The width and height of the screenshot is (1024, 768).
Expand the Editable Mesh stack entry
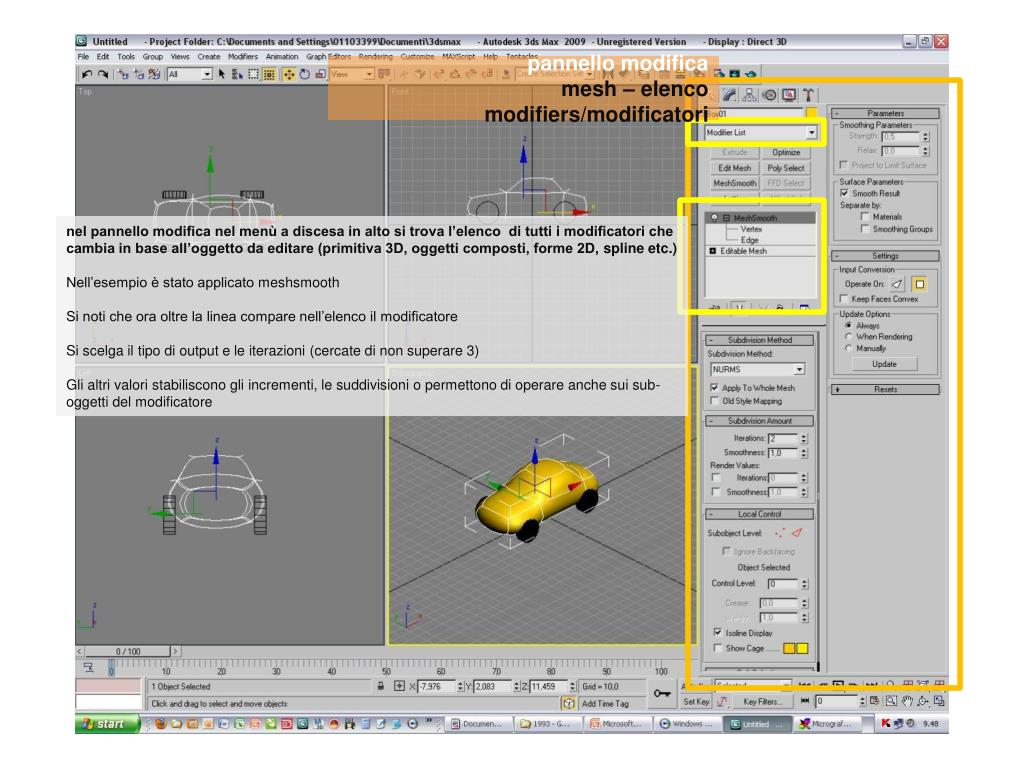713,251
